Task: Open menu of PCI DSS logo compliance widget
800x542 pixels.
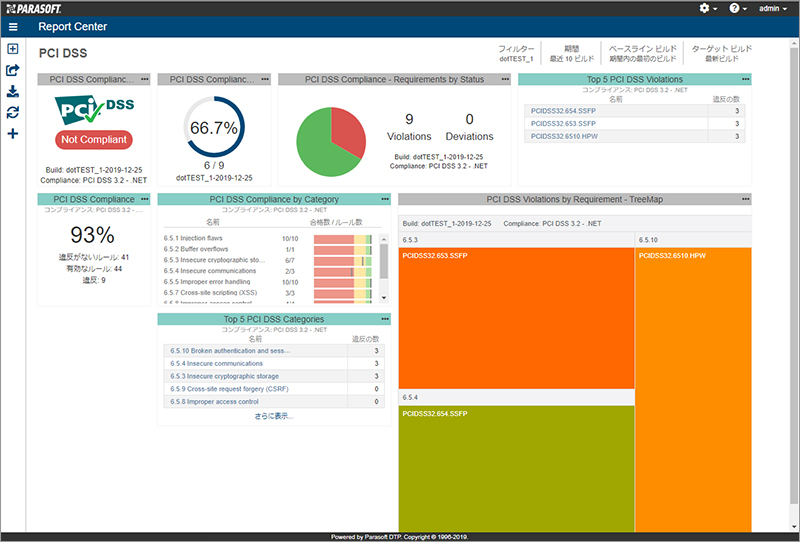Action: pyautogui.click(x=145, y=79)
